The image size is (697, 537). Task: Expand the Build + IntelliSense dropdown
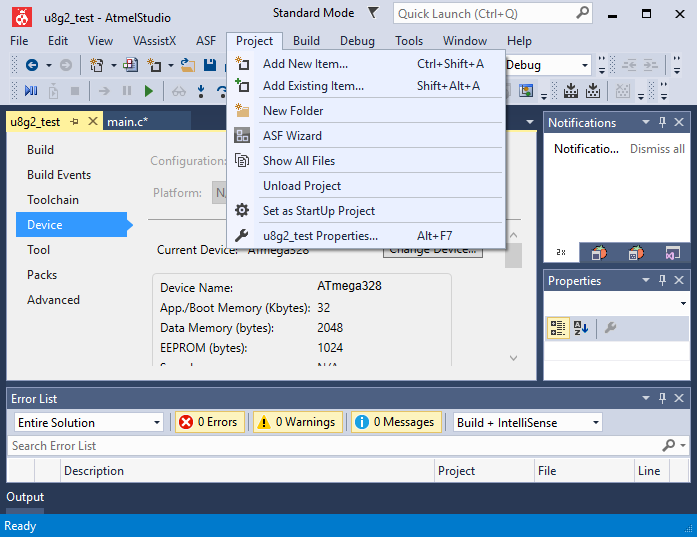pyautogui.click(x=527, y=422)
